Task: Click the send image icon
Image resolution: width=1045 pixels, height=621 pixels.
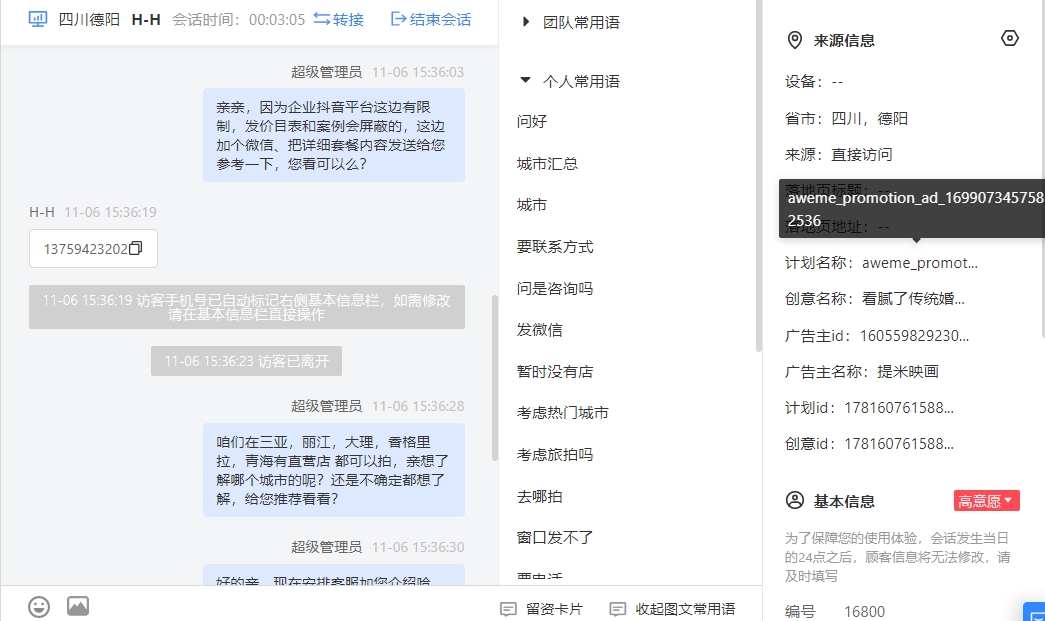Action: (x=78, y=606)
